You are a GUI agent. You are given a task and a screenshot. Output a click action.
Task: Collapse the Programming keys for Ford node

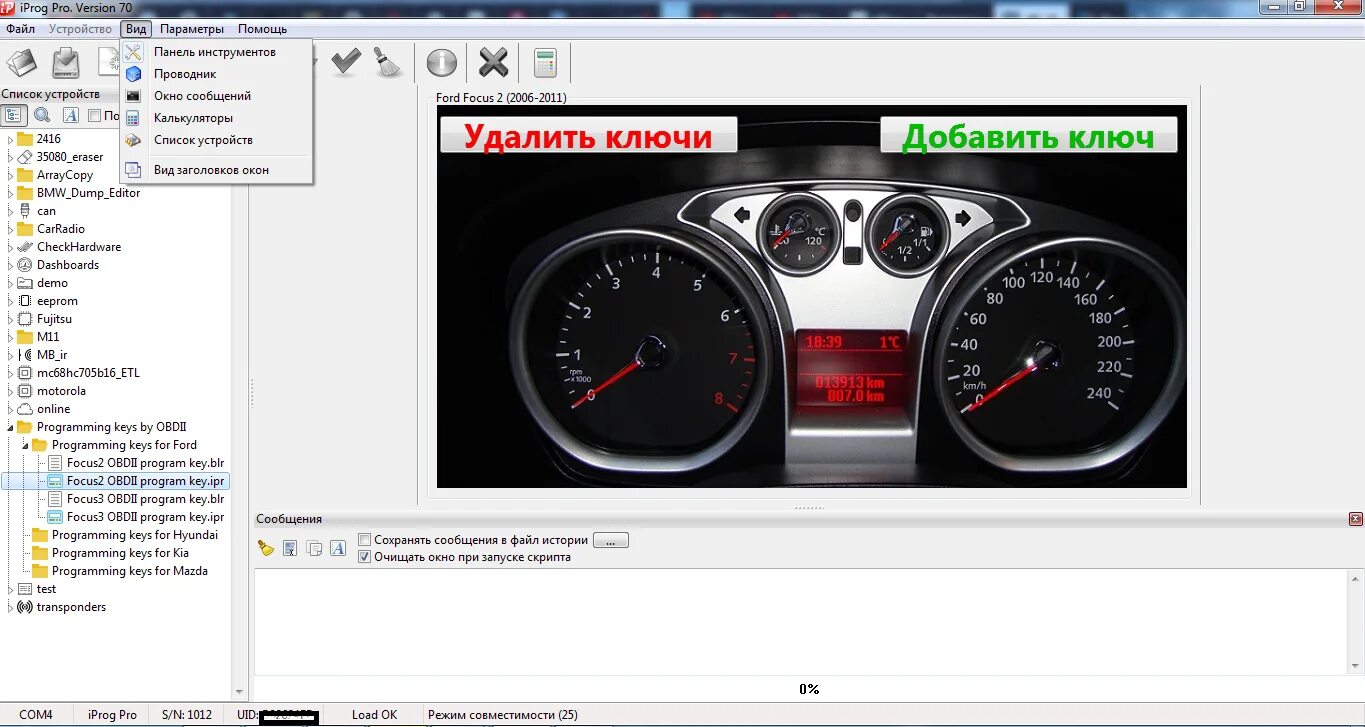coord(26,445)
